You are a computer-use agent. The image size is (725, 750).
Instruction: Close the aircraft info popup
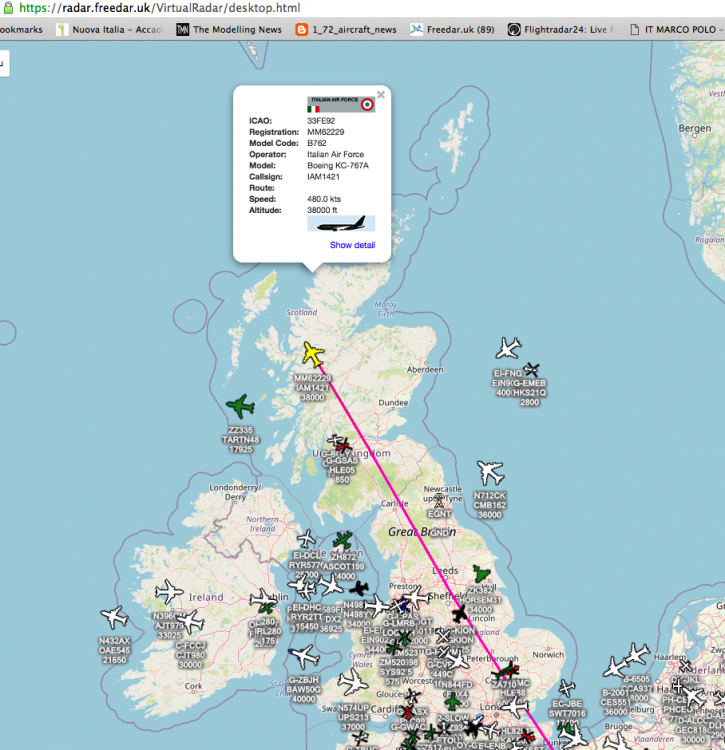click(380, 96)
